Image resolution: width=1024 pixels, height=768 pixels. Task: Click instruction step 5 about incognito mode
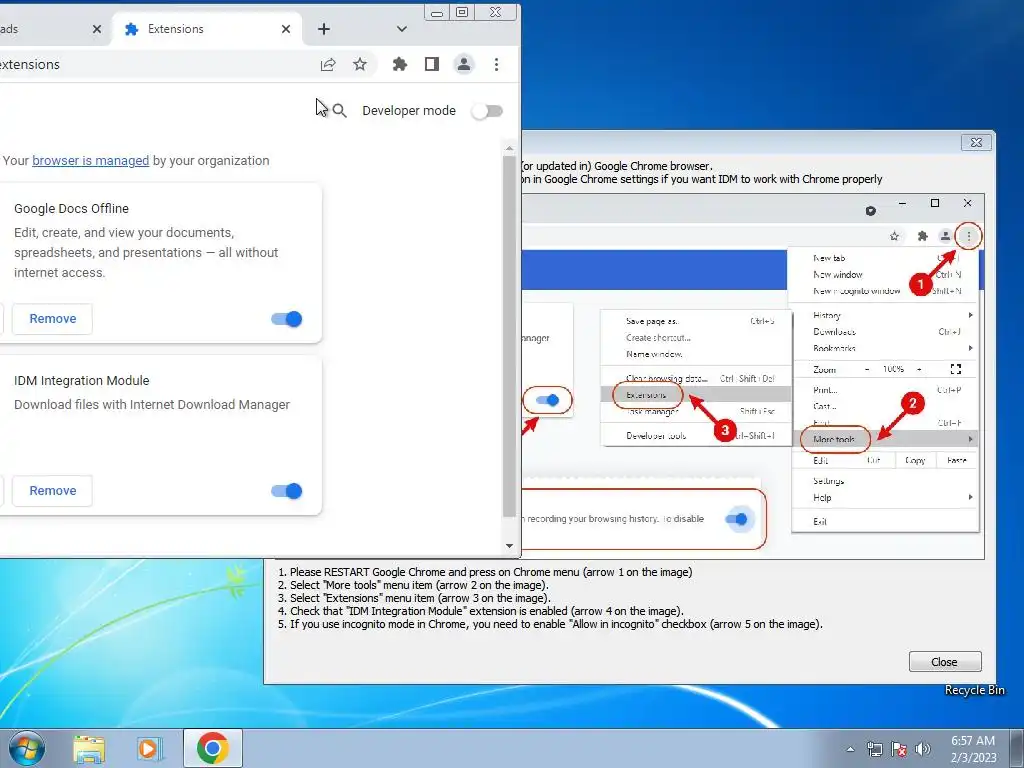(550, 624)
